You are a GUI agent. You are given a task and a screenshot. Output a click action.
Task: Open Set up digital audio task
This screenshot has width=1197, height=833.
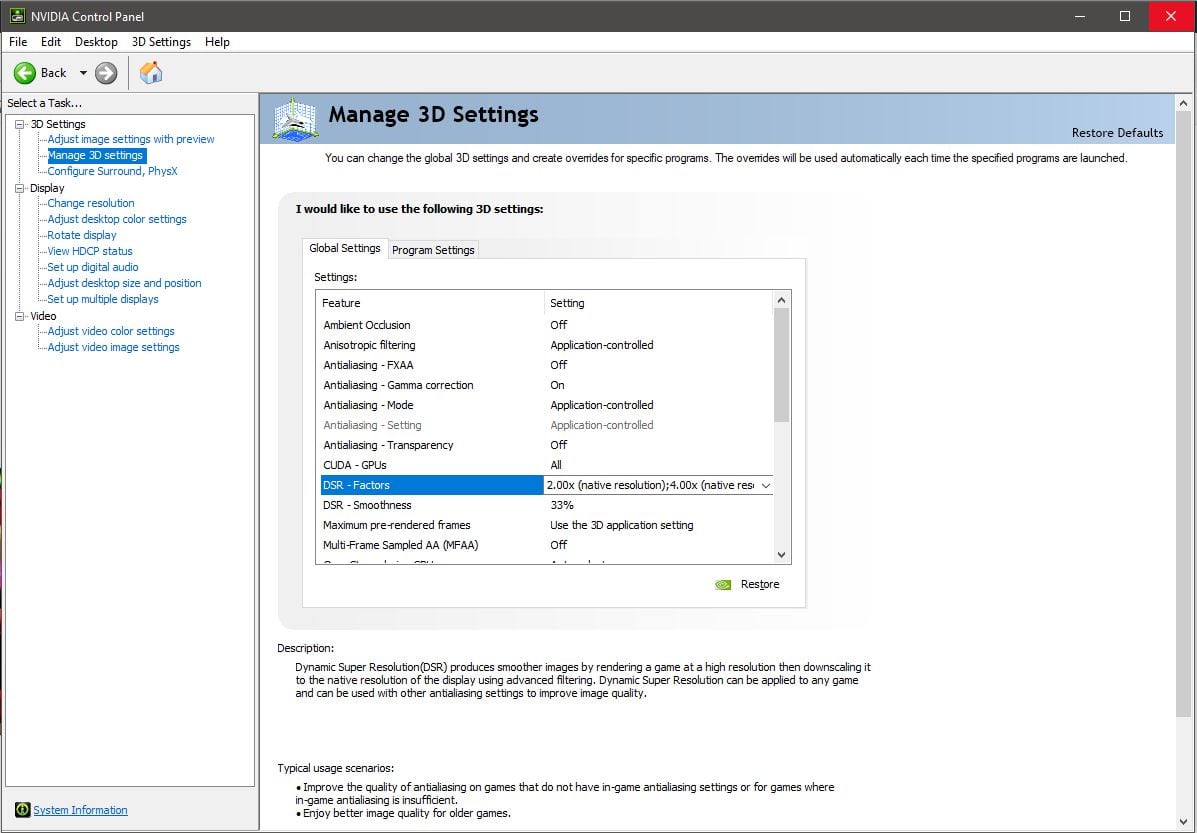click(x=92, y=267)
